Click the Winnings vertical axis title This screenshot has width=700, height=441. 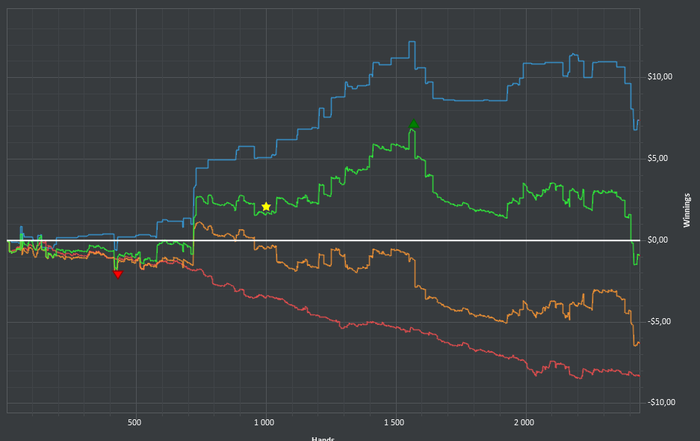coord(687,210)
